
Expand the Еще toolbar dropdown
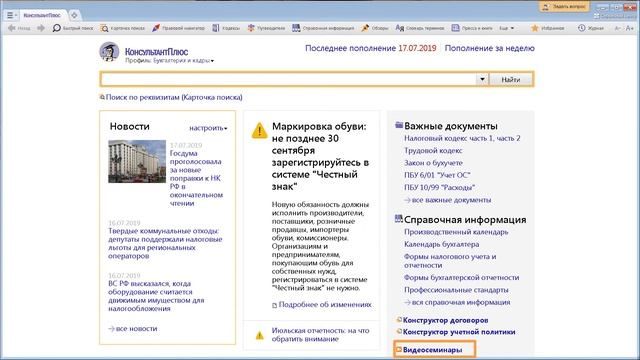point(507,28)
